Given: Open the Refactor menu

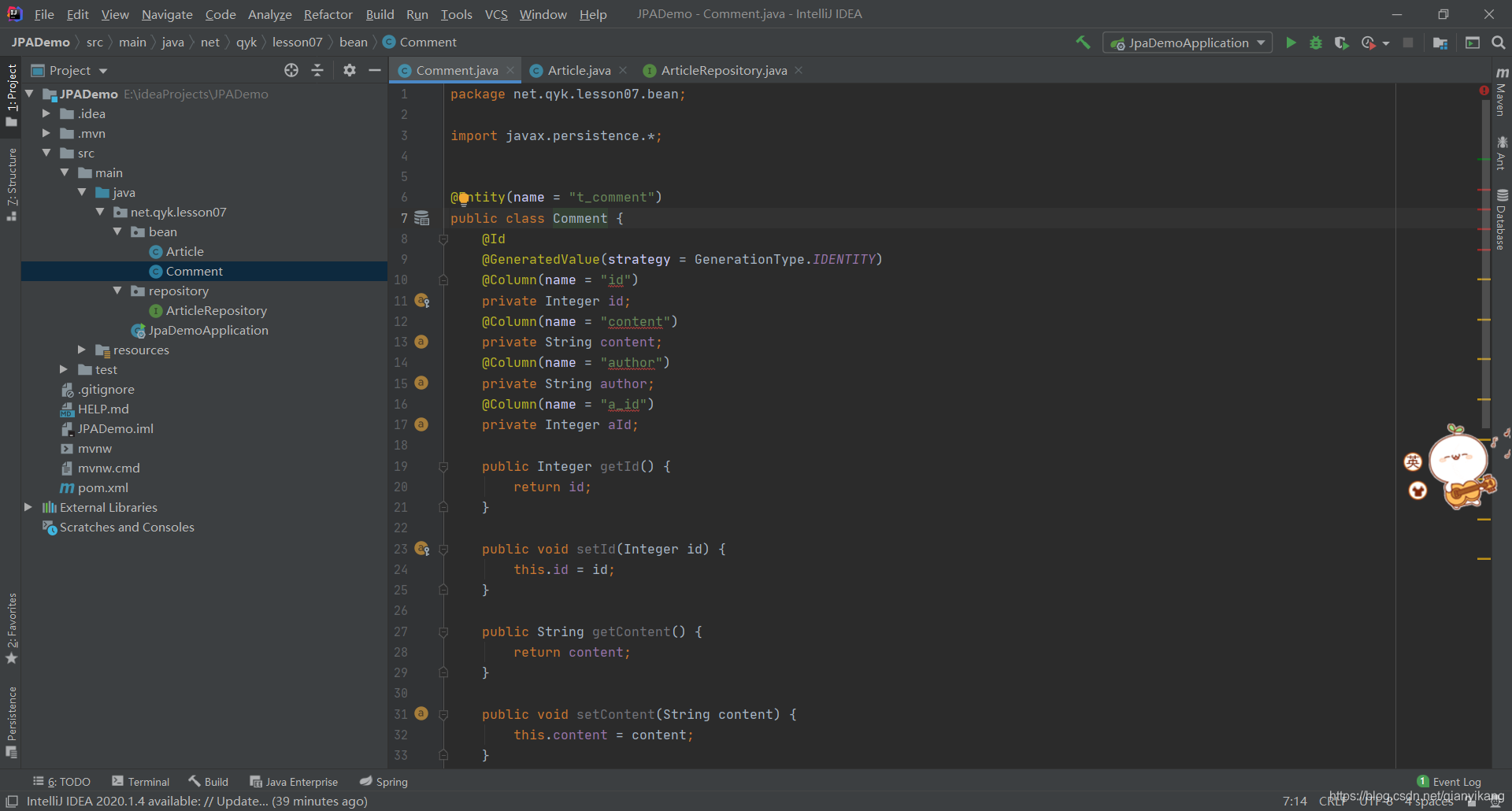Looking at the screenshot, I should (x=328, y=14).
